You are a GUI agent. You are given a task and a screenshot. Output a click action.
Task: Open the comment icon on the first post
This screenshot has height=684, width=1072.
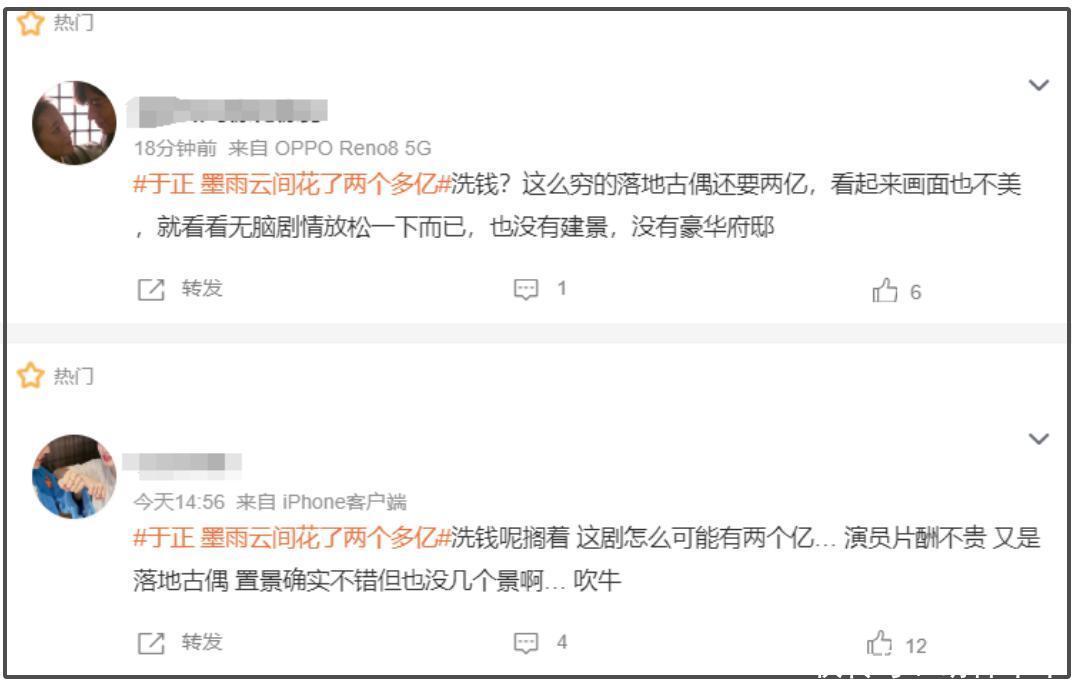coord(526,289)
